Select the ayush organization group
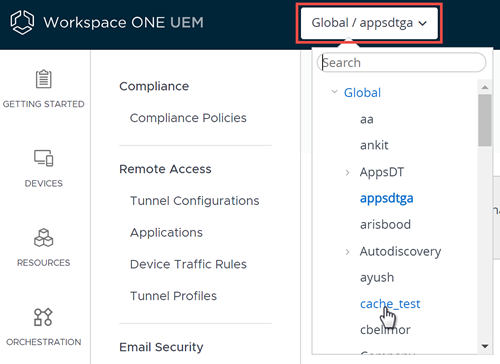Screen dimensions: 500x364 [x=377, y=278]
